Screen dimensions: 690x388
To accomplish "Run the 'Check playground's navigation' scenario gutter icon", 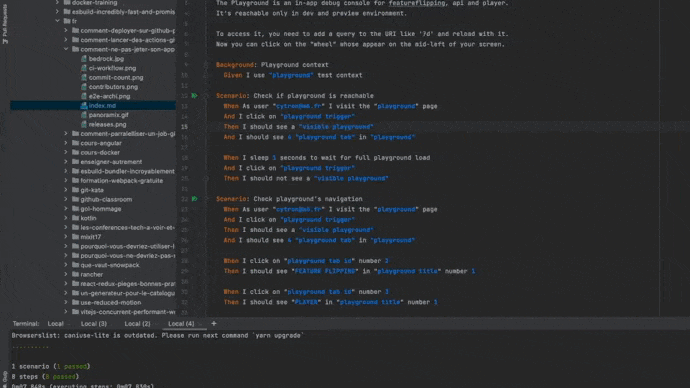I will click(x=194, y=199).
